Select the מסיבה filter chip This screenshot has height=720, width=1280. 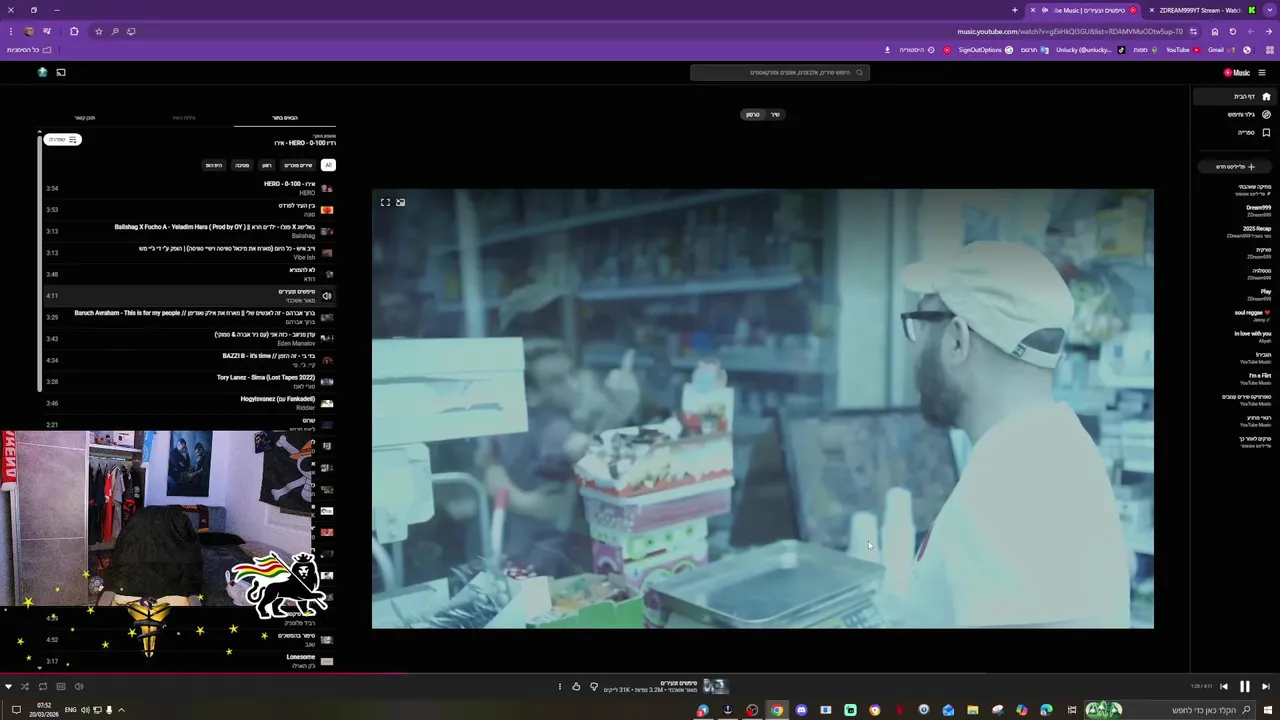tap(242, 165)
